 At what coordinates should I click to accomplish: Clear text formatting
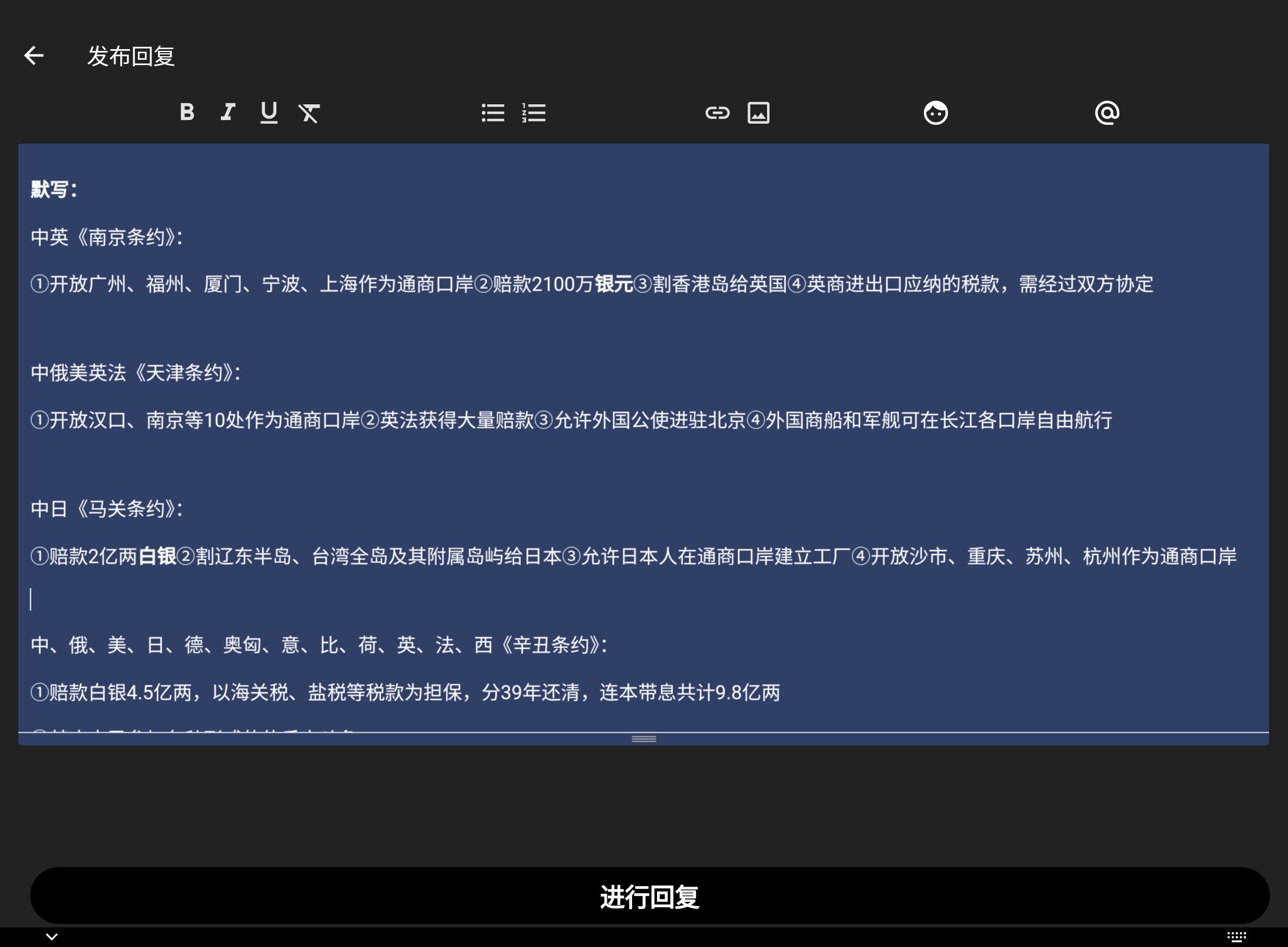tap(309, 112)
